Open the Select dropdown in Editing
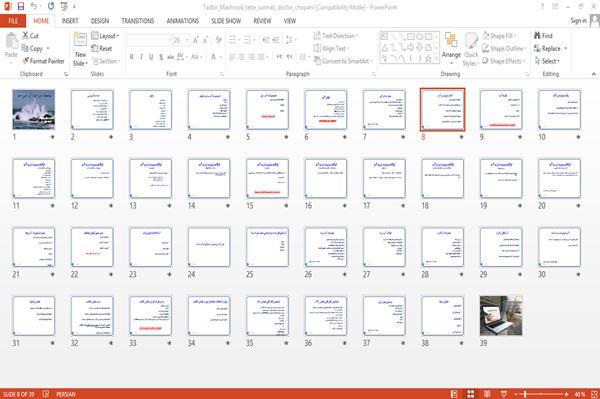 (x=547, y=61)
